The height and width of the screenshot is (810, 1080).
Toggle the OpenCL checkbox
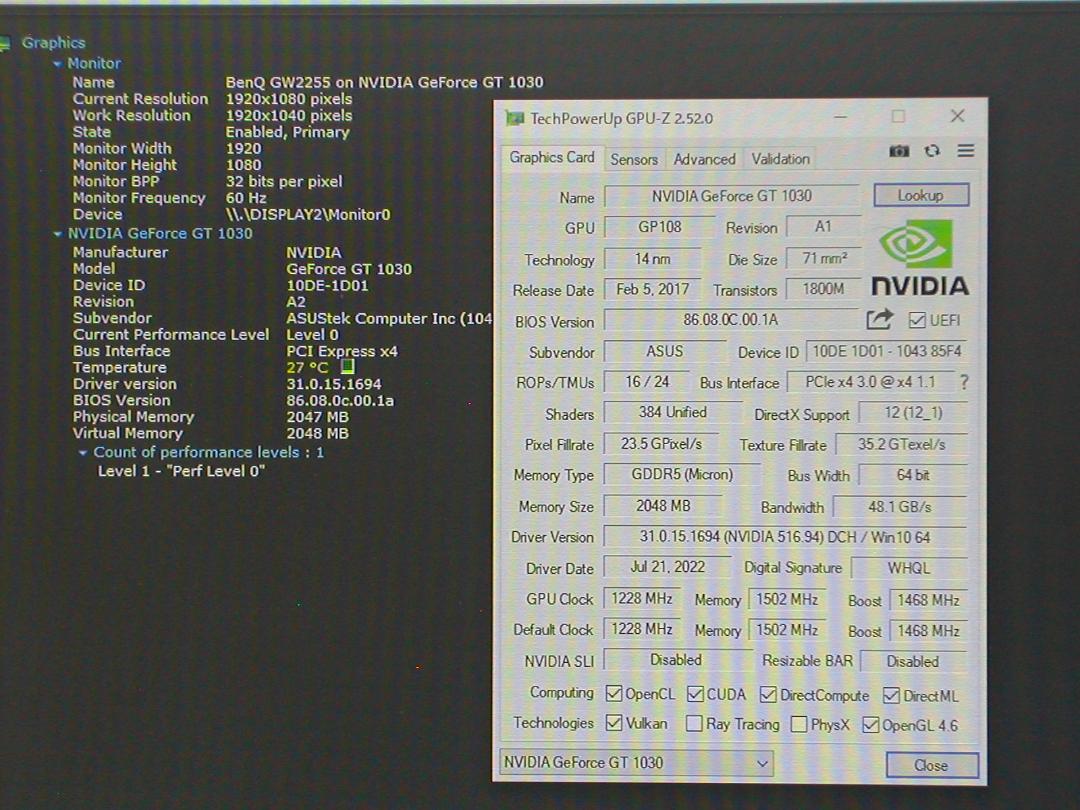point(613,694)
